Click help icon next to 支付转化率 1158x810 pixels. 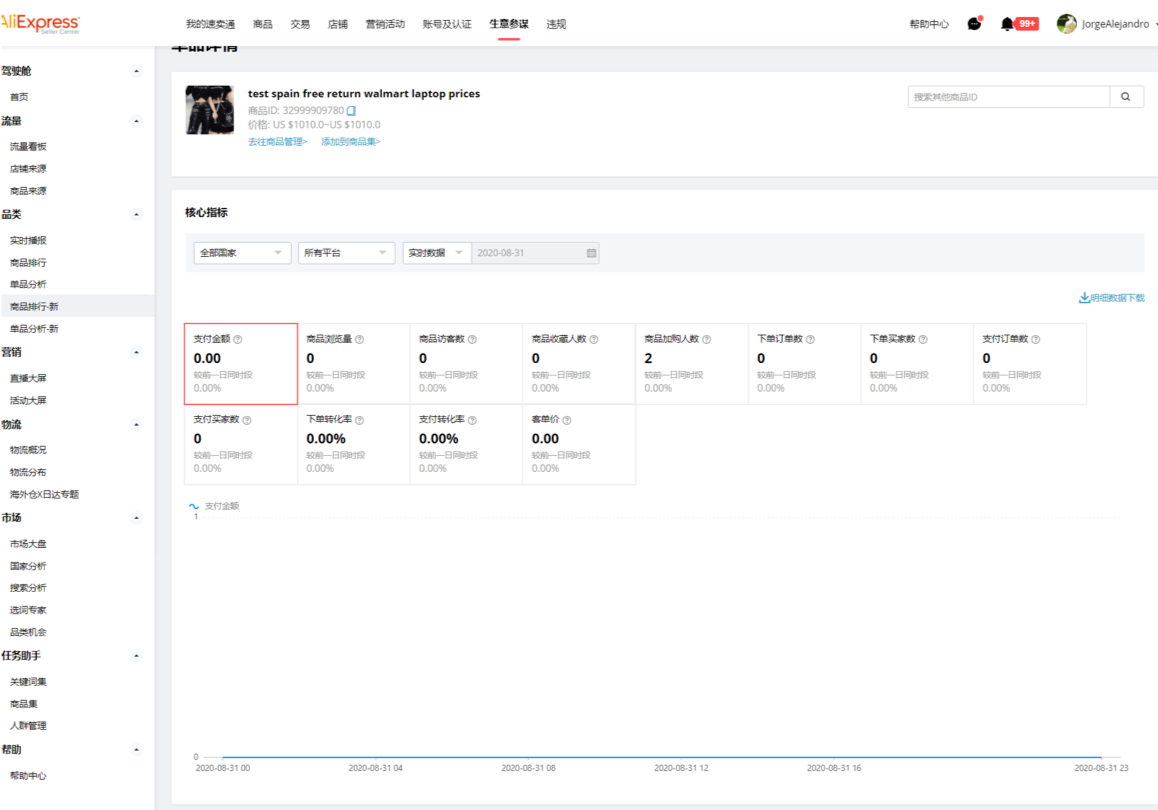(473, 420)
